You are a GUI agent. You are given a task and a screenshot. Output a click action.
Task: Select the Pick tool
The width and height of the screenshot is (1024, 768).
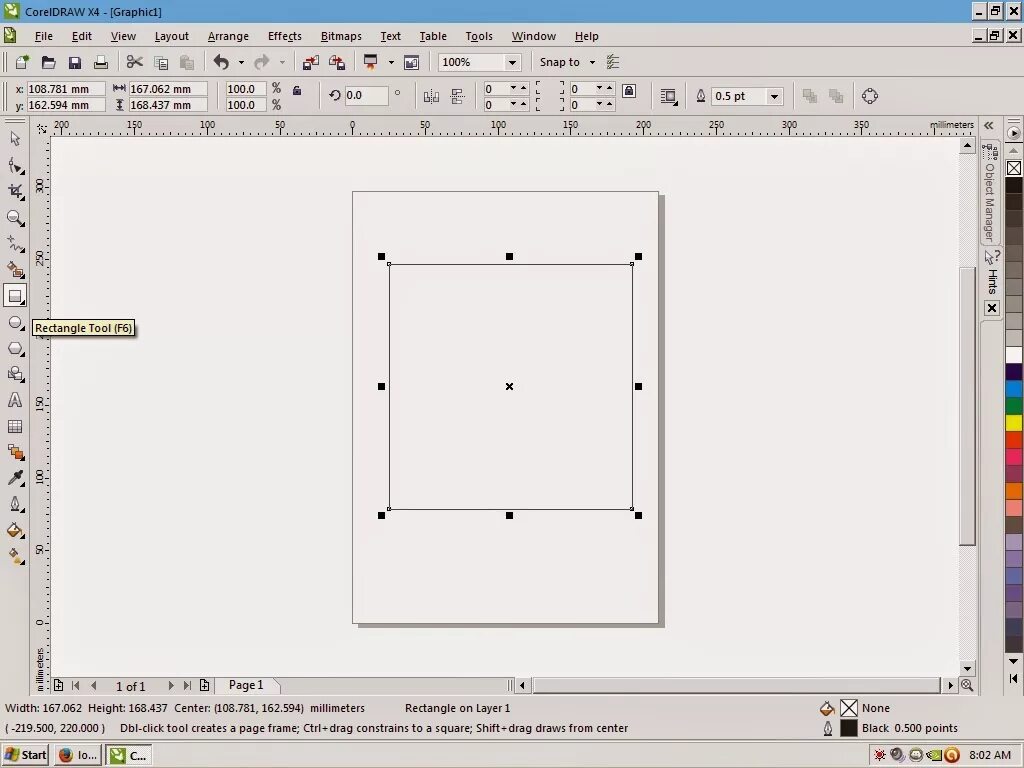[15, 140]
